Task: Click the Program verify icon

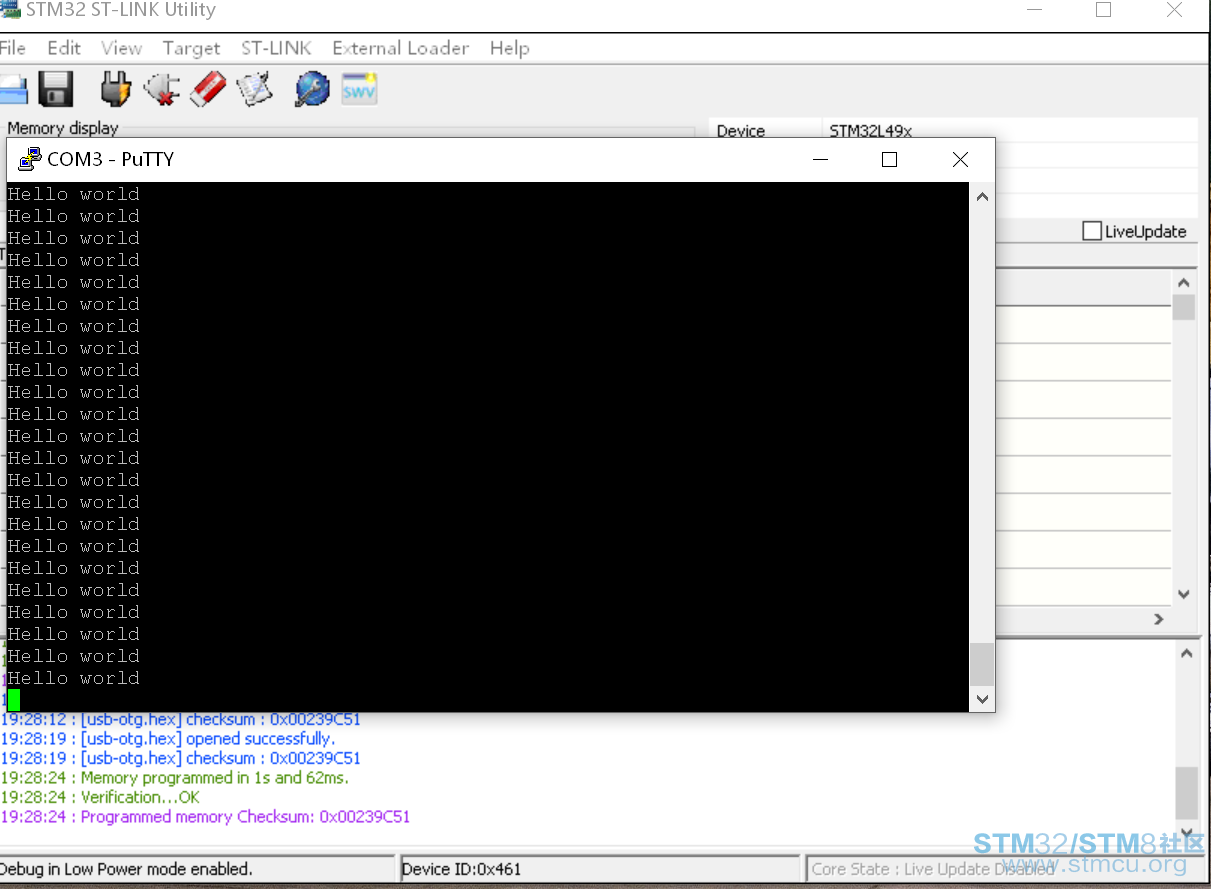Action: point(255,90)
